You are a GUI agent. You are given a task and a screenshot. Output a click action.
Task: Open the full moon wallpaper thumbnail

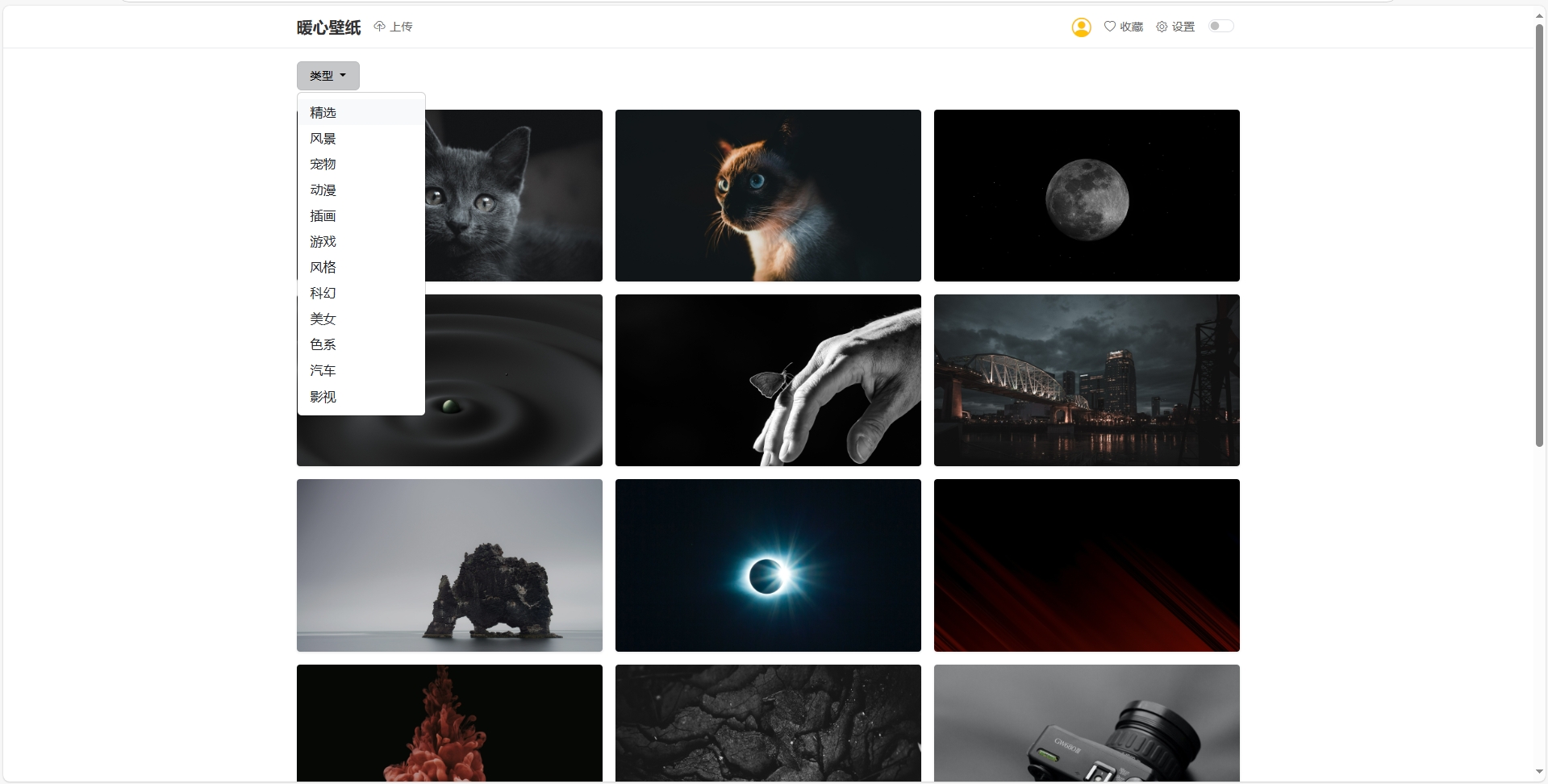1086,195
